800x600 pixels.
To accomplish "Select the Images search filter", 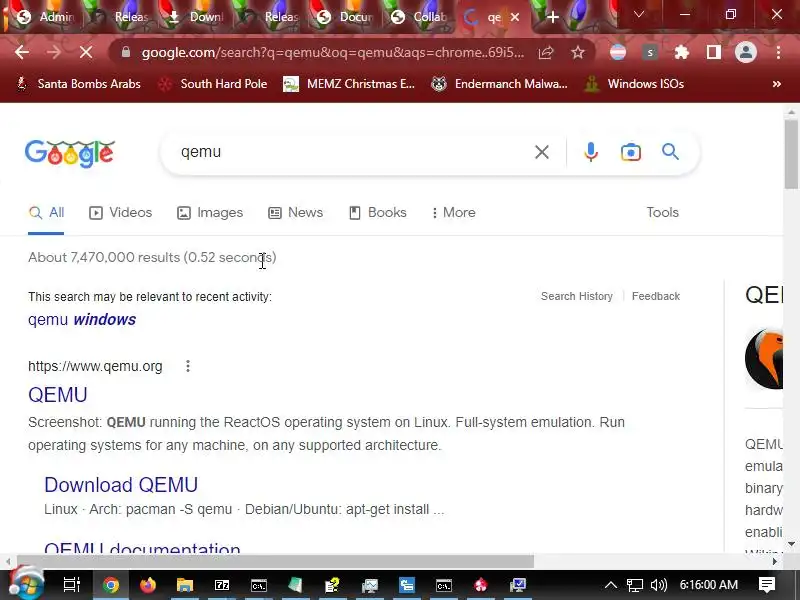I will click(210, 213).
